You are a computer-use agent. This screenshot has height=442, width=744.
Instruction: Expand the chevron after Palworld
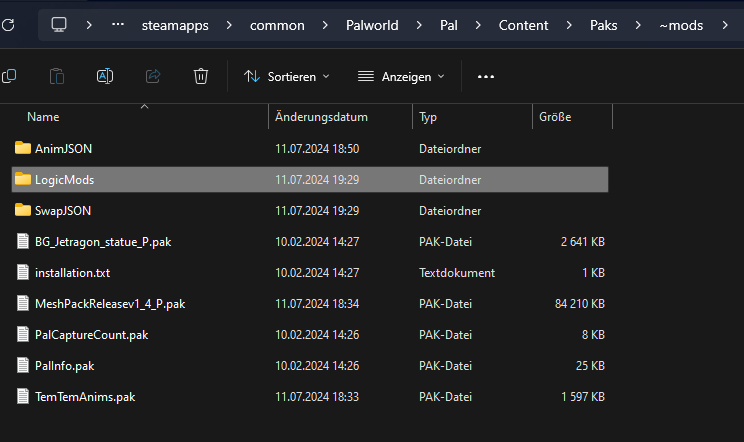click(419, 25)
